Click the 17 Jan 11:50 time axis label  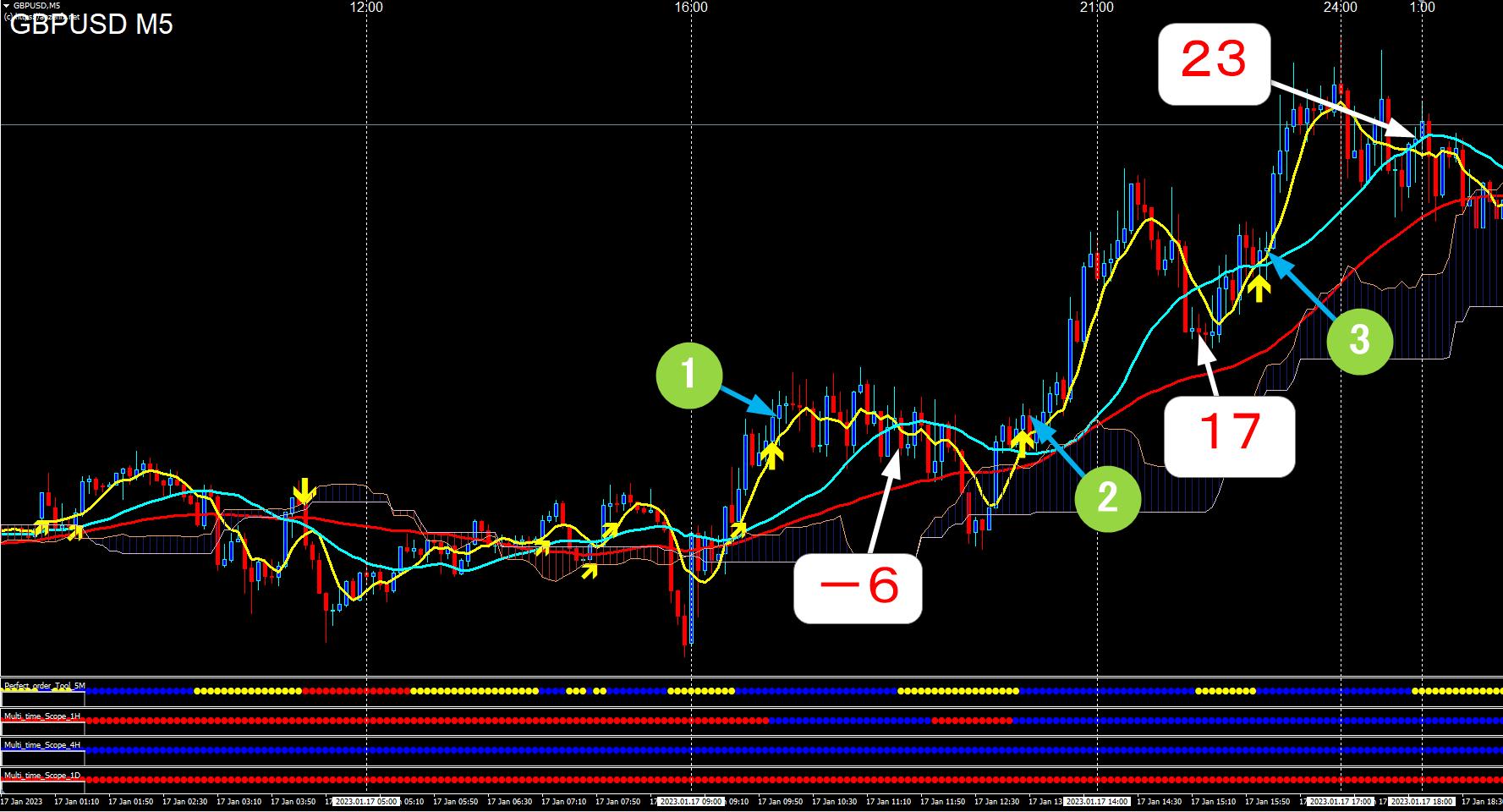[x=942, y=801]
